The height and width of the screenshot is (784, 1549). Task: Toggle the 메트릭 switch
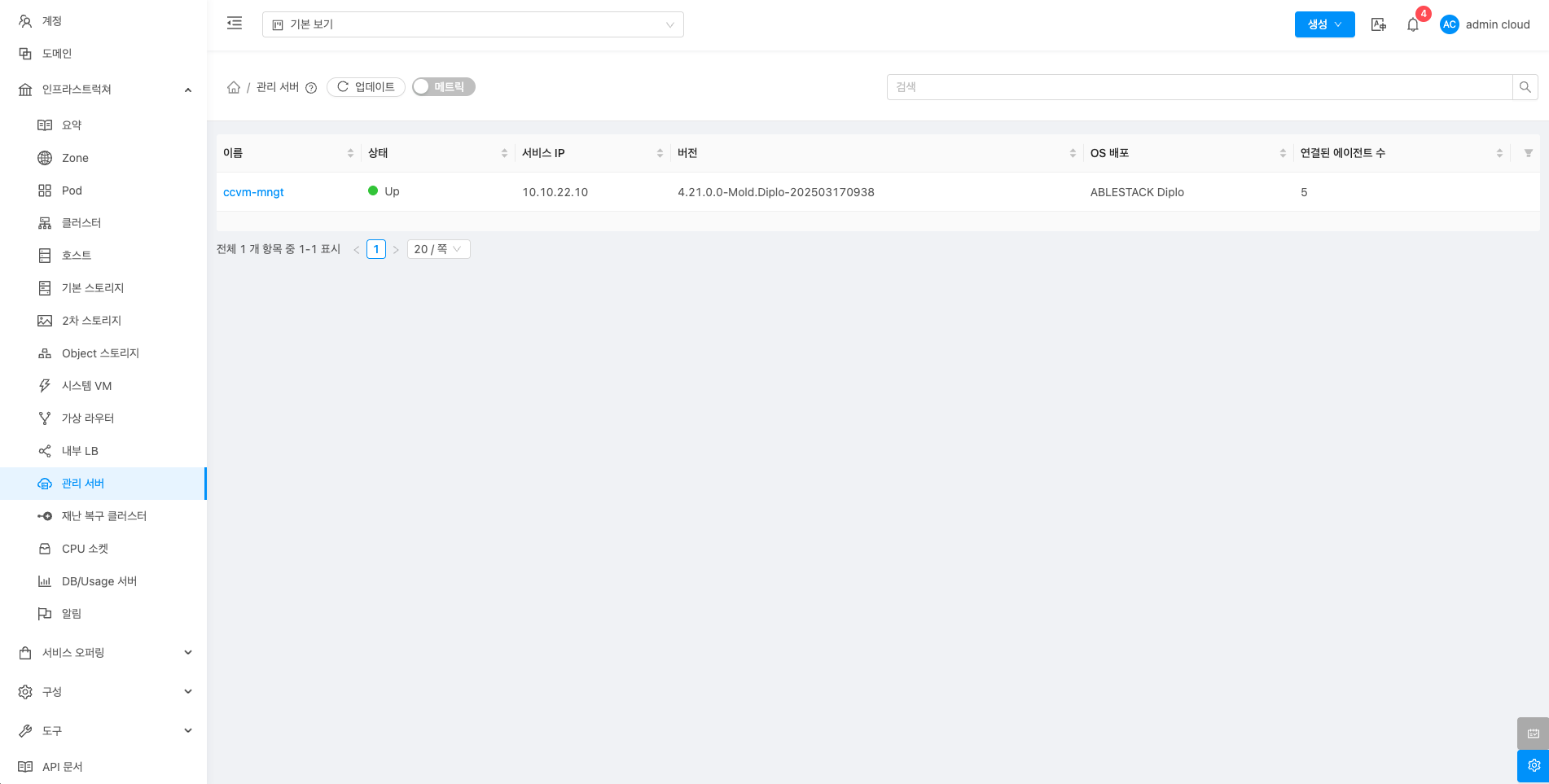point(443,87)
